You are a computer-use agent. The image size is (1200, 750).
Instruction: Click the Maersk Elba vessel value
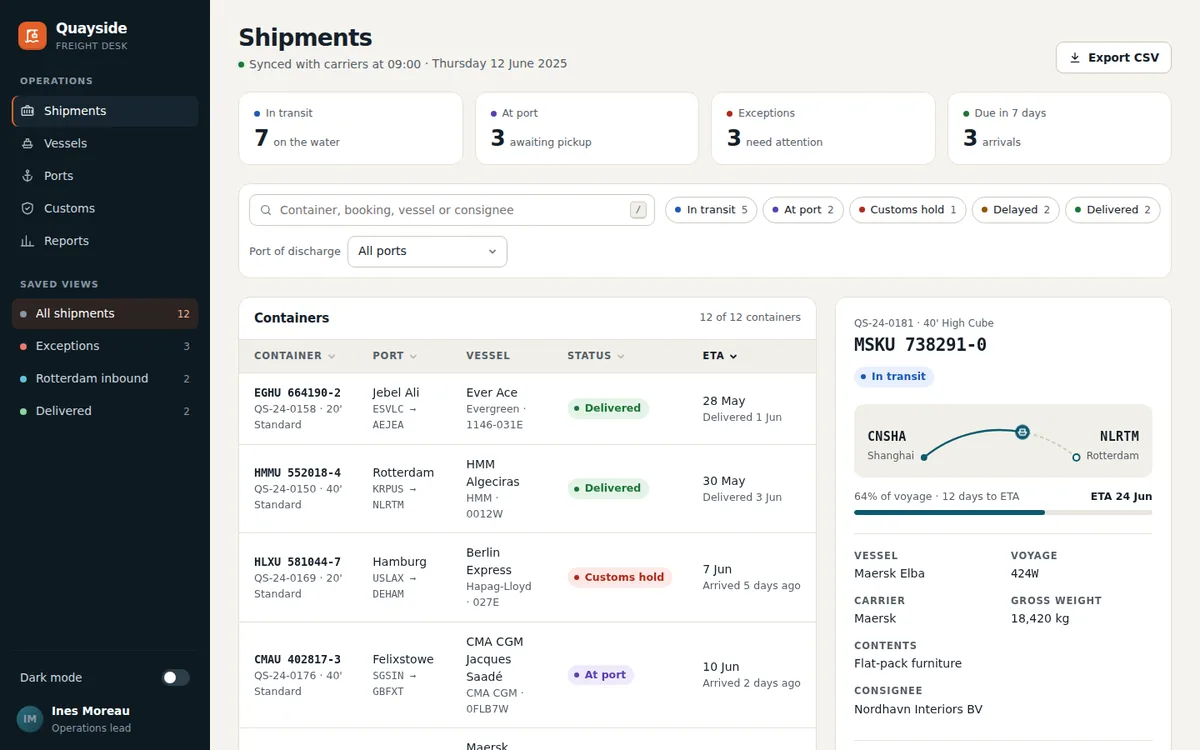coord(889,574)
